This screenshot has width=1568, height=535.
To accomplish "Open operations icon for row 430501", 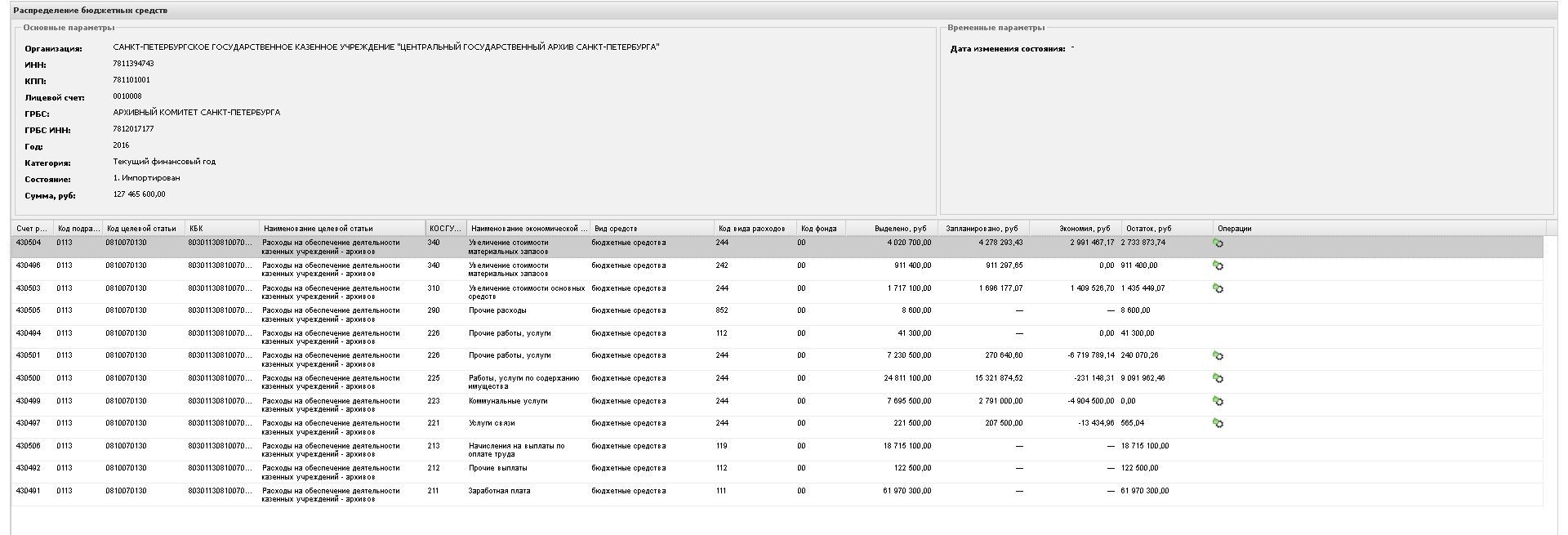I will coord(1218,356).
